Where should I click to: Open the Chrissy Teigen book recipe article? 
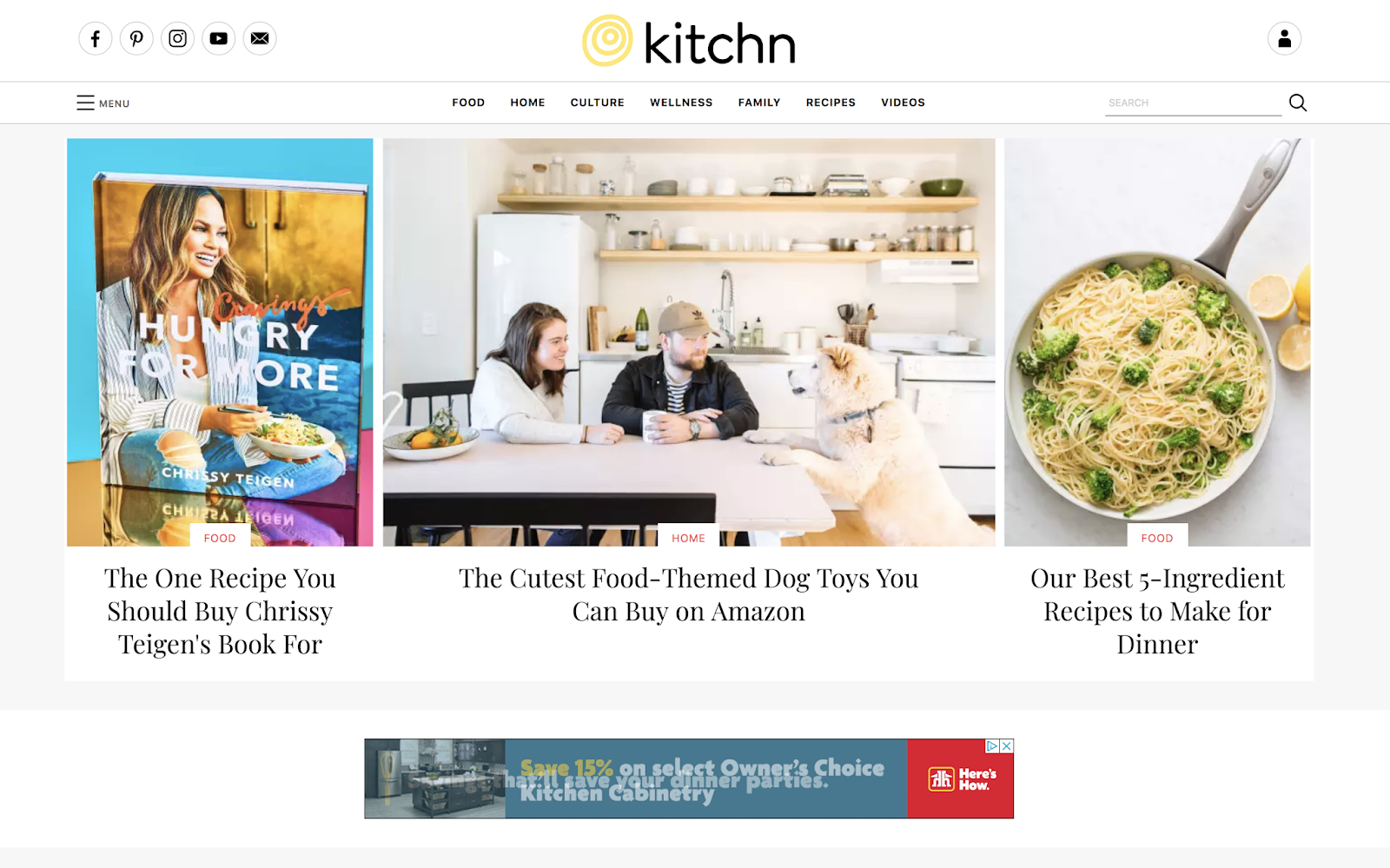tap(220, 612)
